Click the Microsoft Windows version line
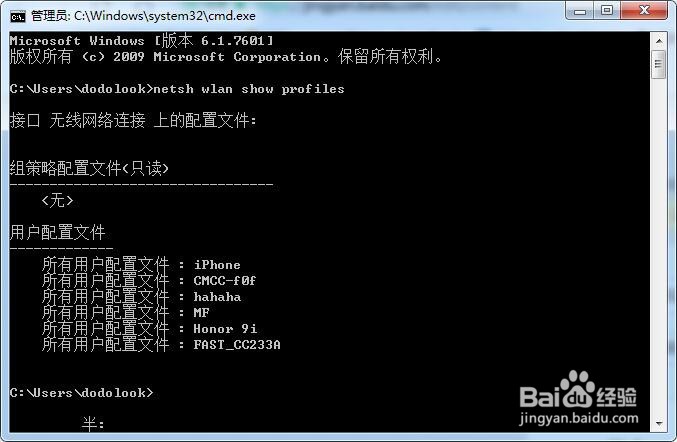 click(x=141, y=41)
